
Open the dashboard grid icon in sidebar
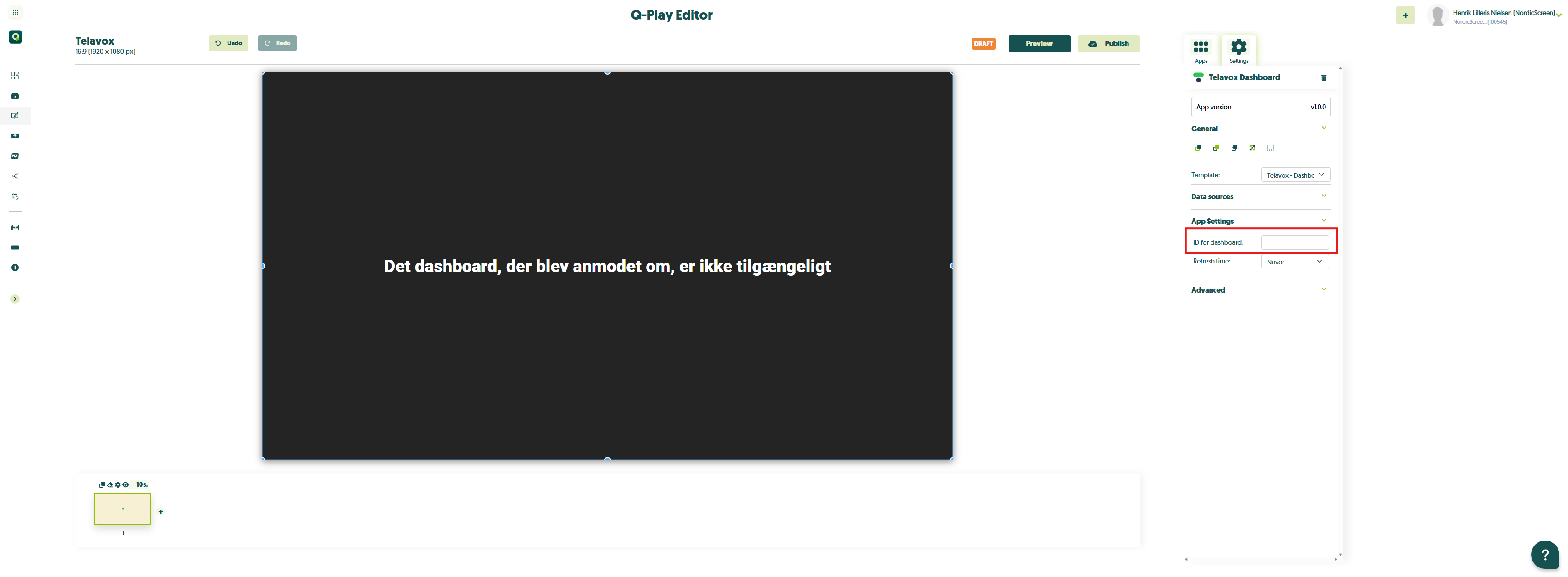pyautogui.click(x=15, y=76)
